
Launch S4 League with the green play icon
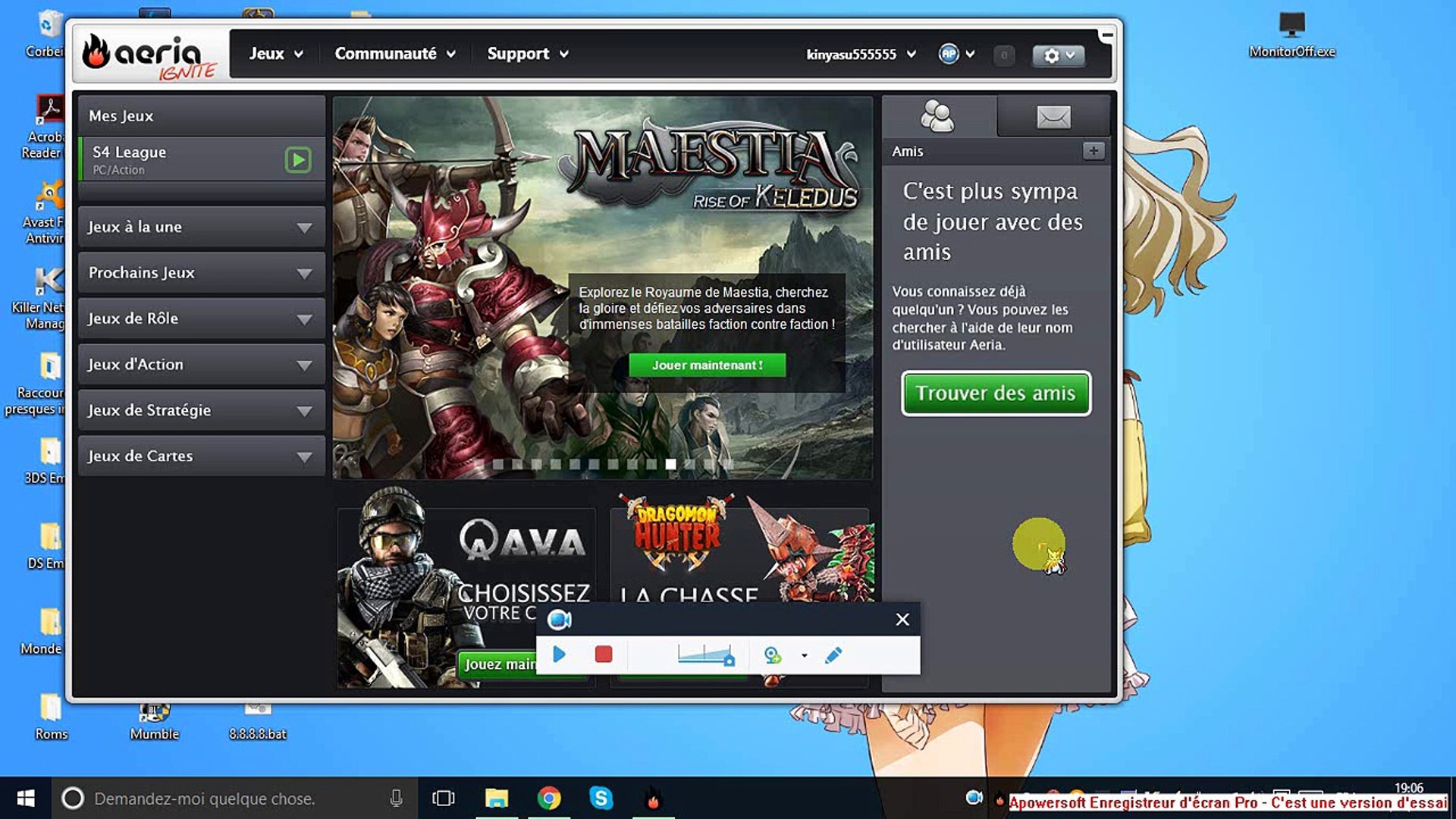(298, 160)
